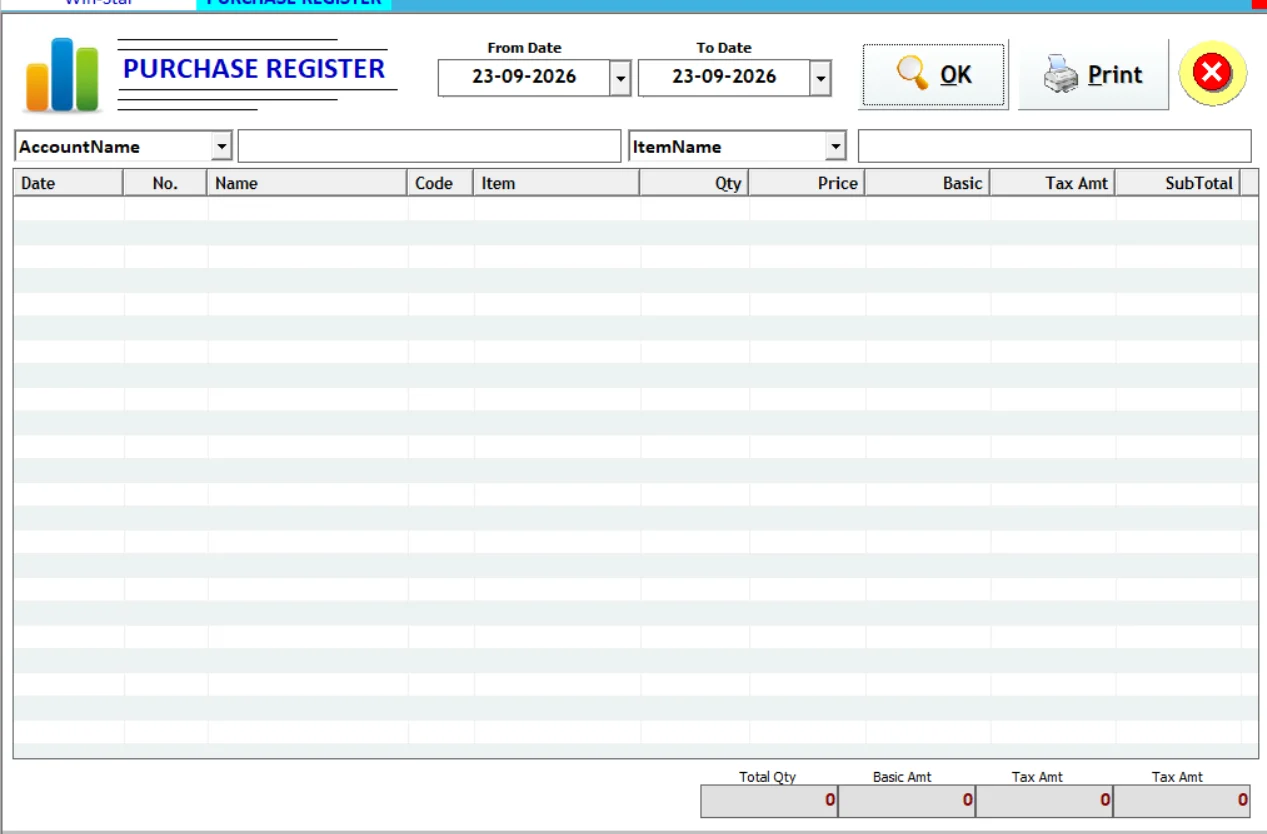
Task: Sort by the Date column header
Action: point(68,183)
